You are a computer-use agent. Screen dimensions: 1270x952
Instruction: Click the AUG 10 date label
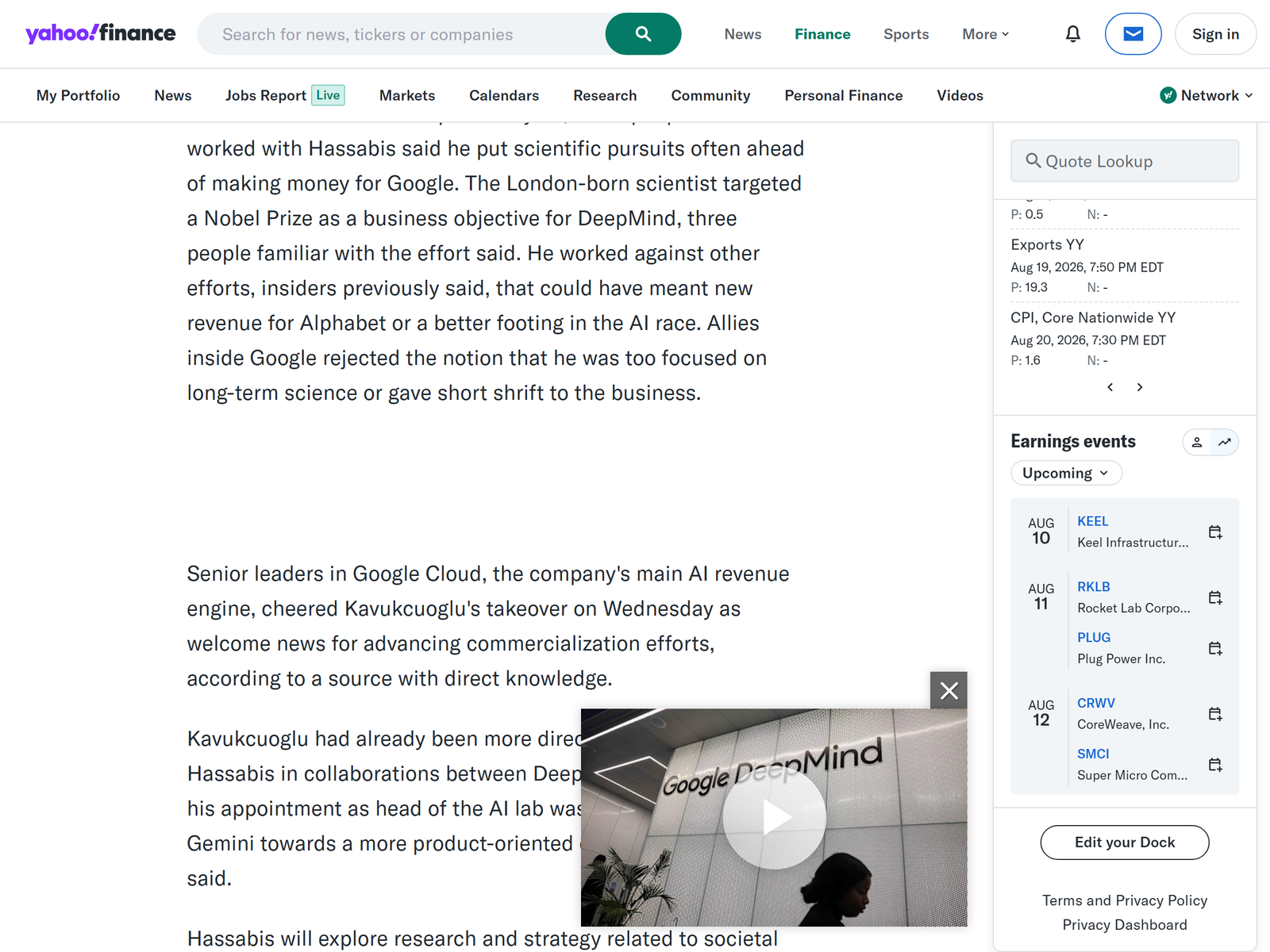coord(1041,532)
